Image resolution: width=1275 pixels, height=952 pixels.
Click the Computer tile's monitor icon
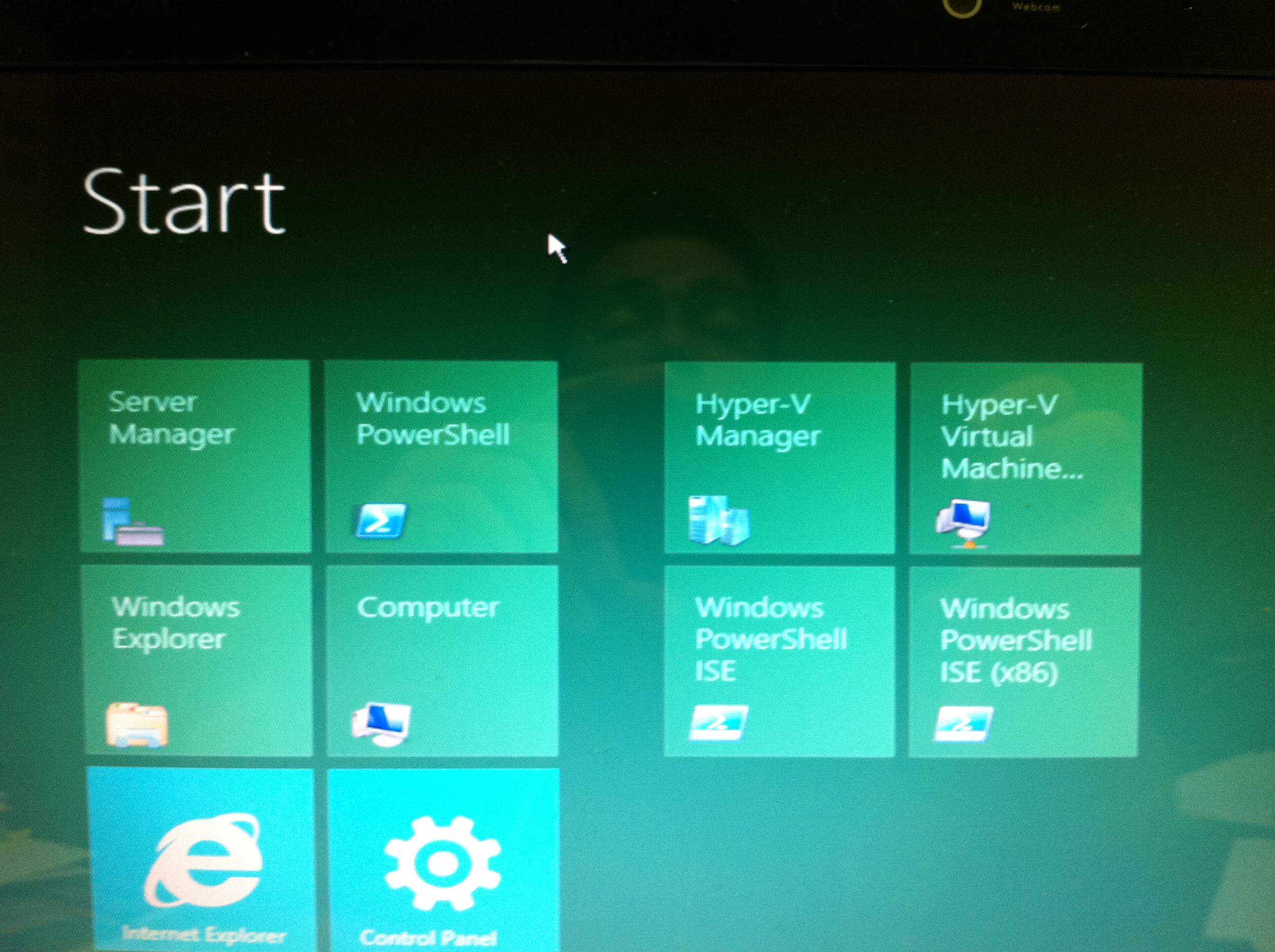click(x=381, y=724)
